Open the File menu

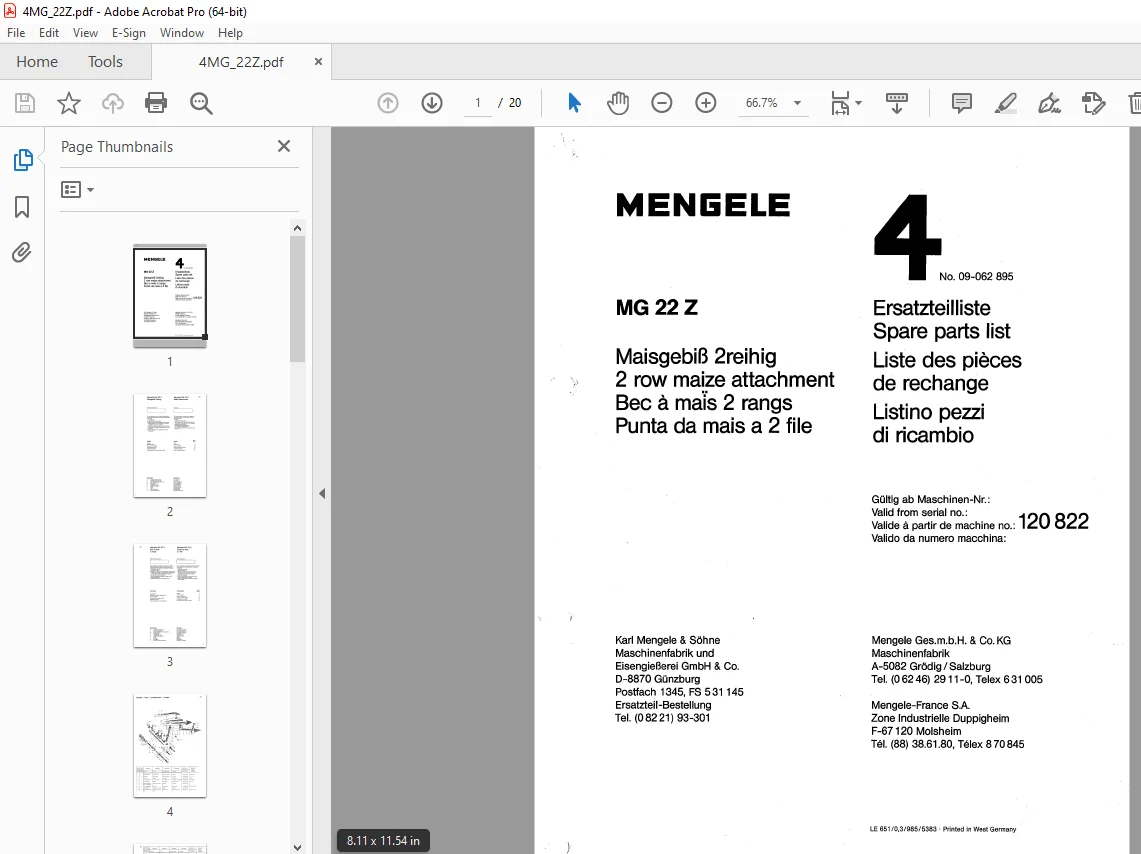click(x=16, y=33)
